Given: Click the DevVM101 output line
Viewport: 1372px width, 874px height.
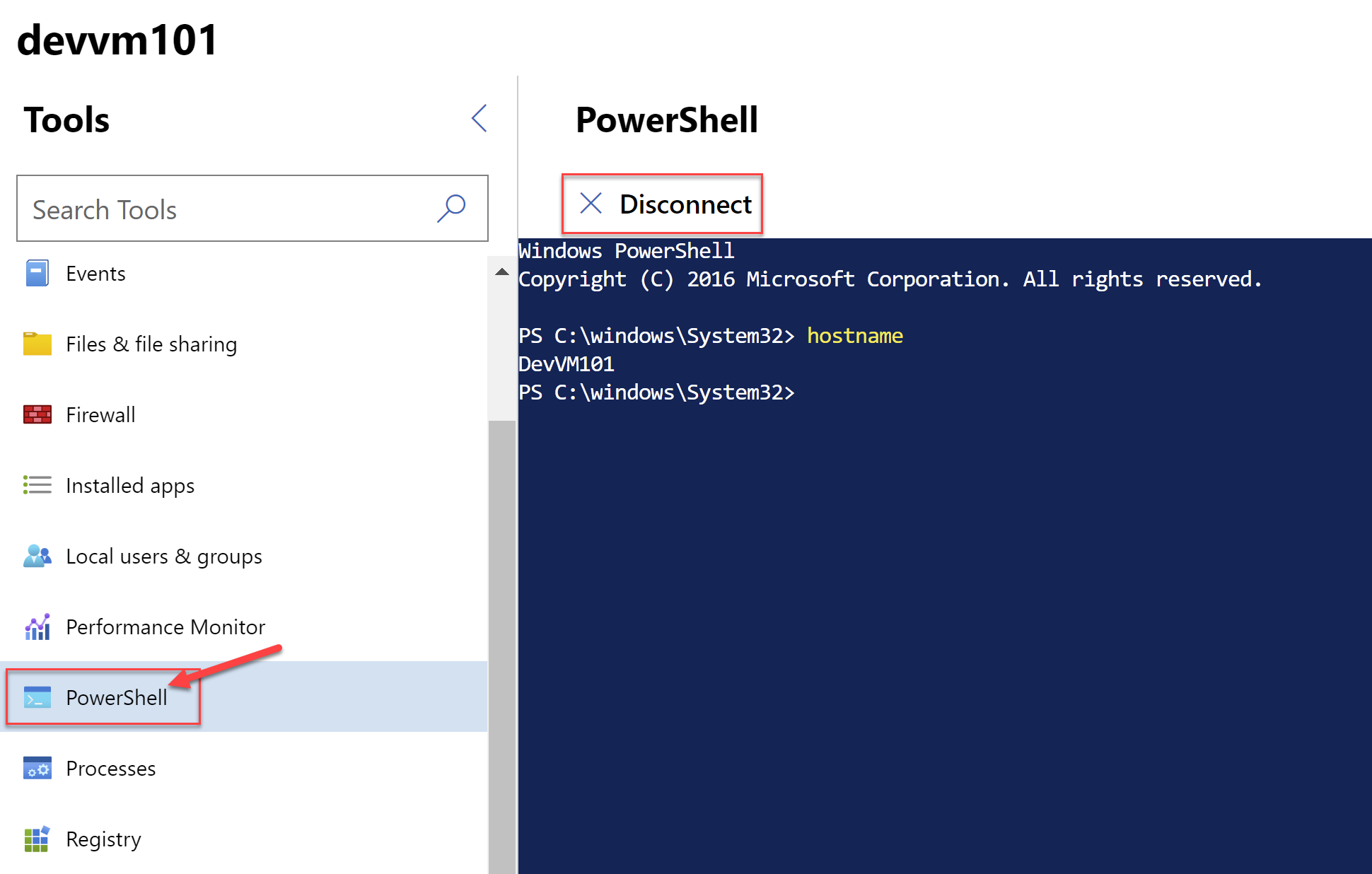Looking at the screenshot, I should [x=566, y=363].
